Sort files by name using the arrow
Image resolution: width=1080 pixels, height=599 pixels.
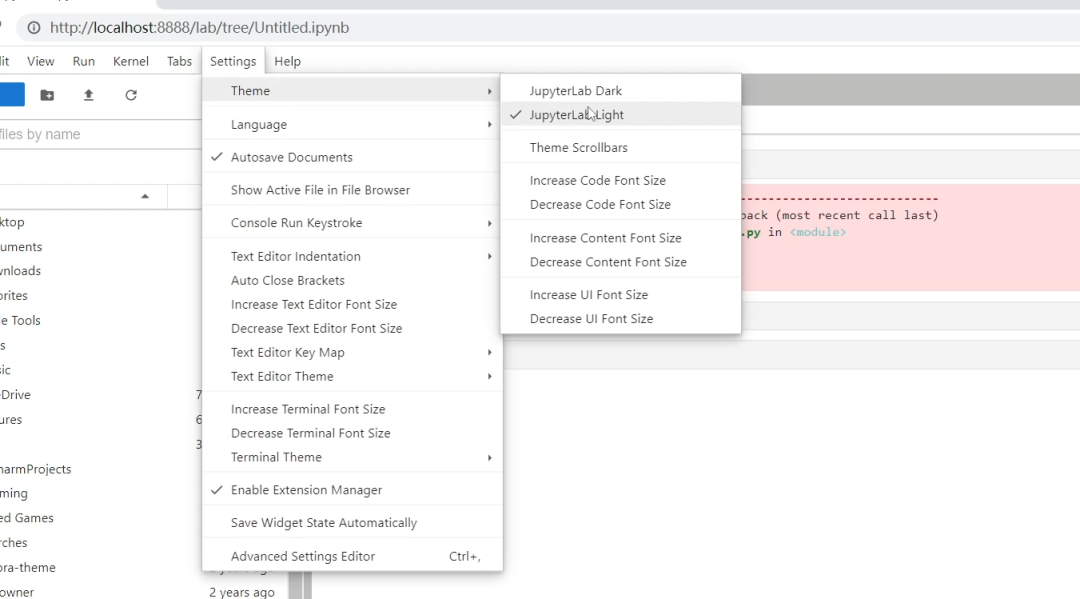tap(145, 196)
